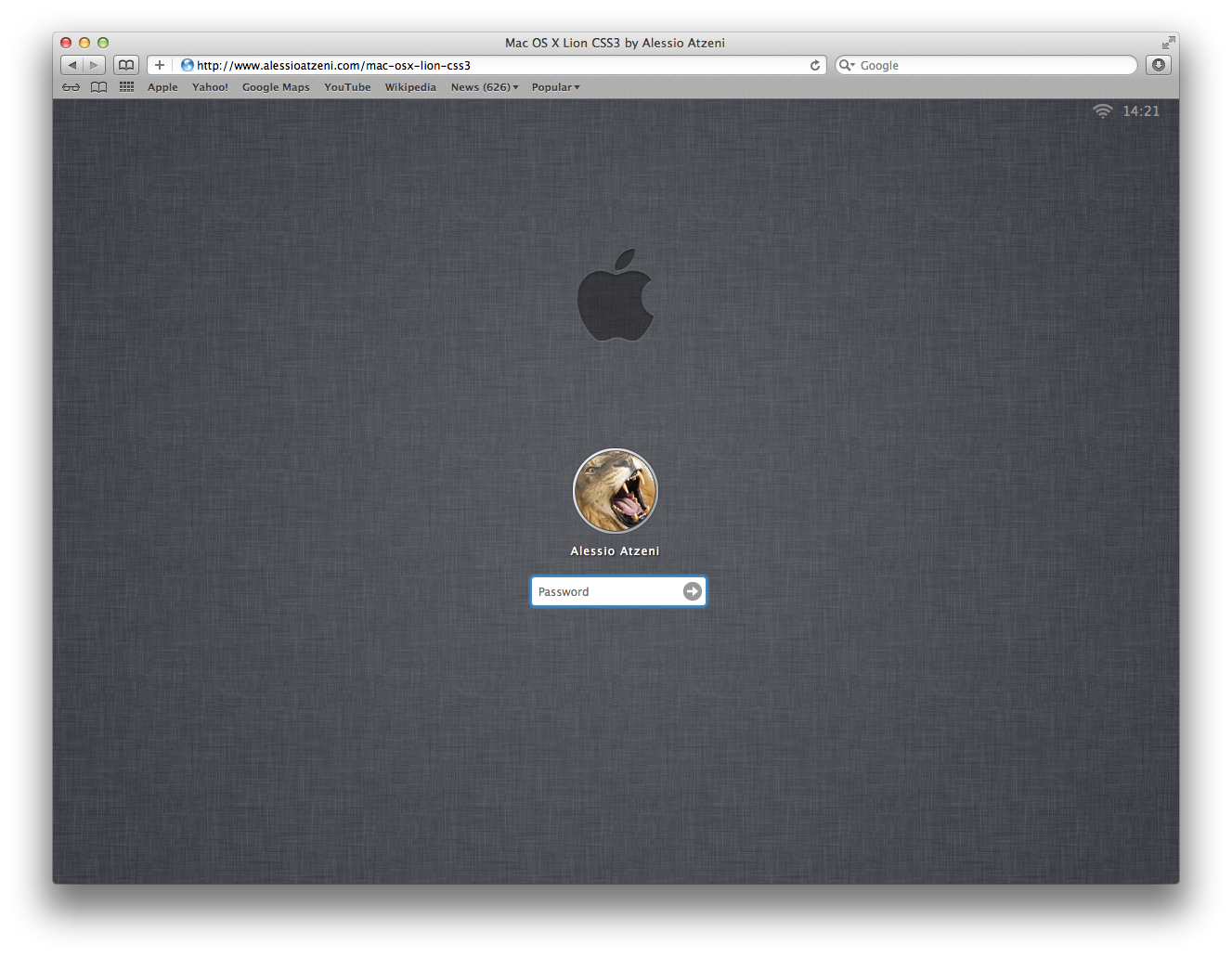Click the 14:21 clock
1232x957 pixels.
(1141, 111)
